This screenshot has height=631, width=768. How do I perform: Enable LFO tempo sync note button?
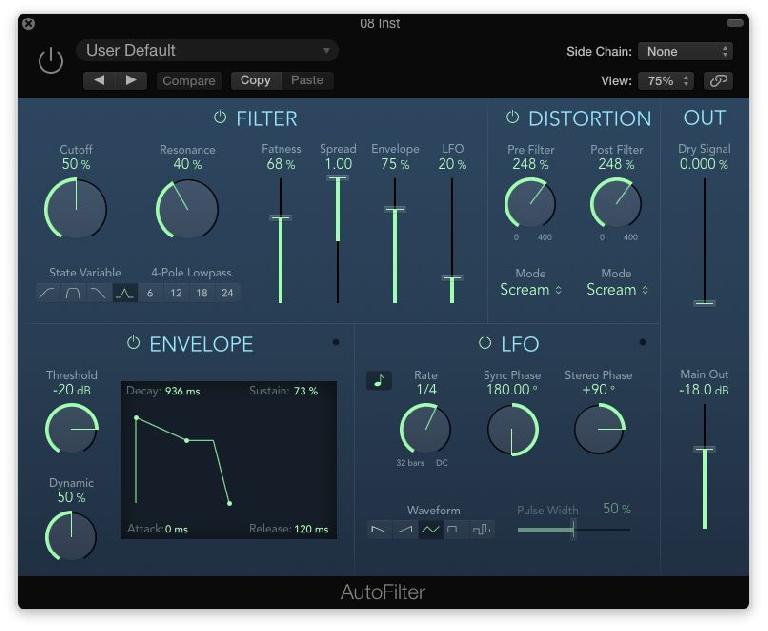click(379, 381)
